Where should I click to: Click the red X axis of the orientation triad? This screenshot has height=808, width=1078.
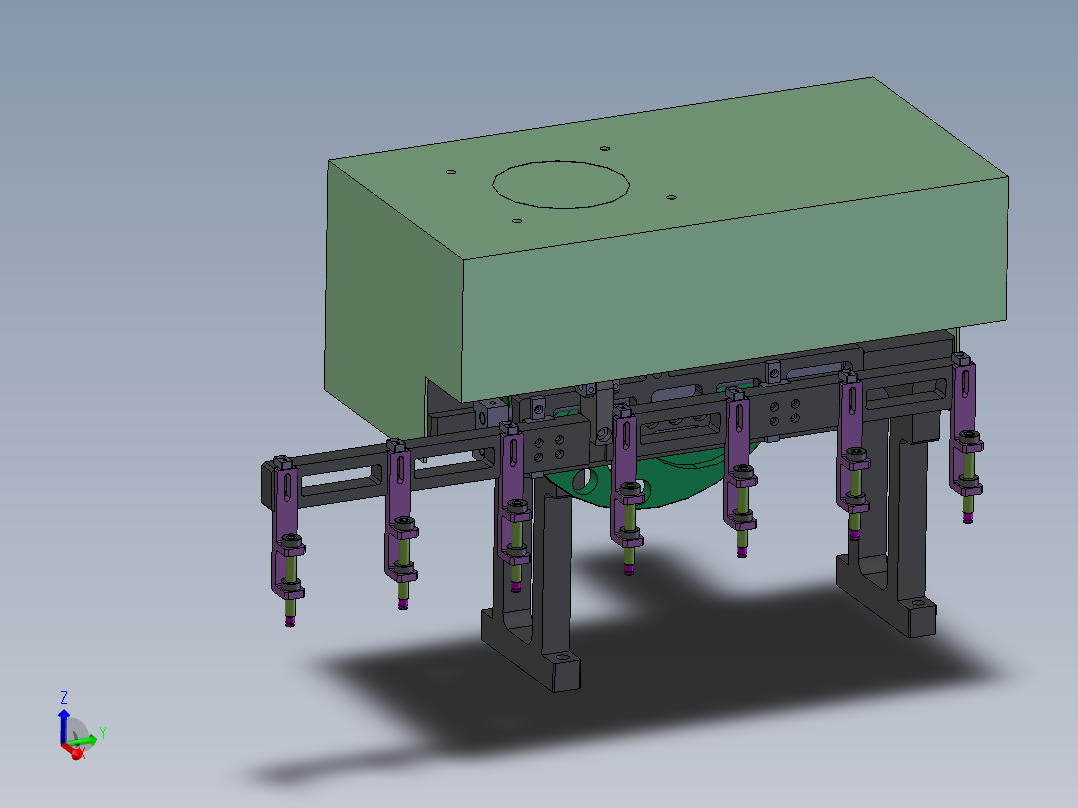coord(74,752)
